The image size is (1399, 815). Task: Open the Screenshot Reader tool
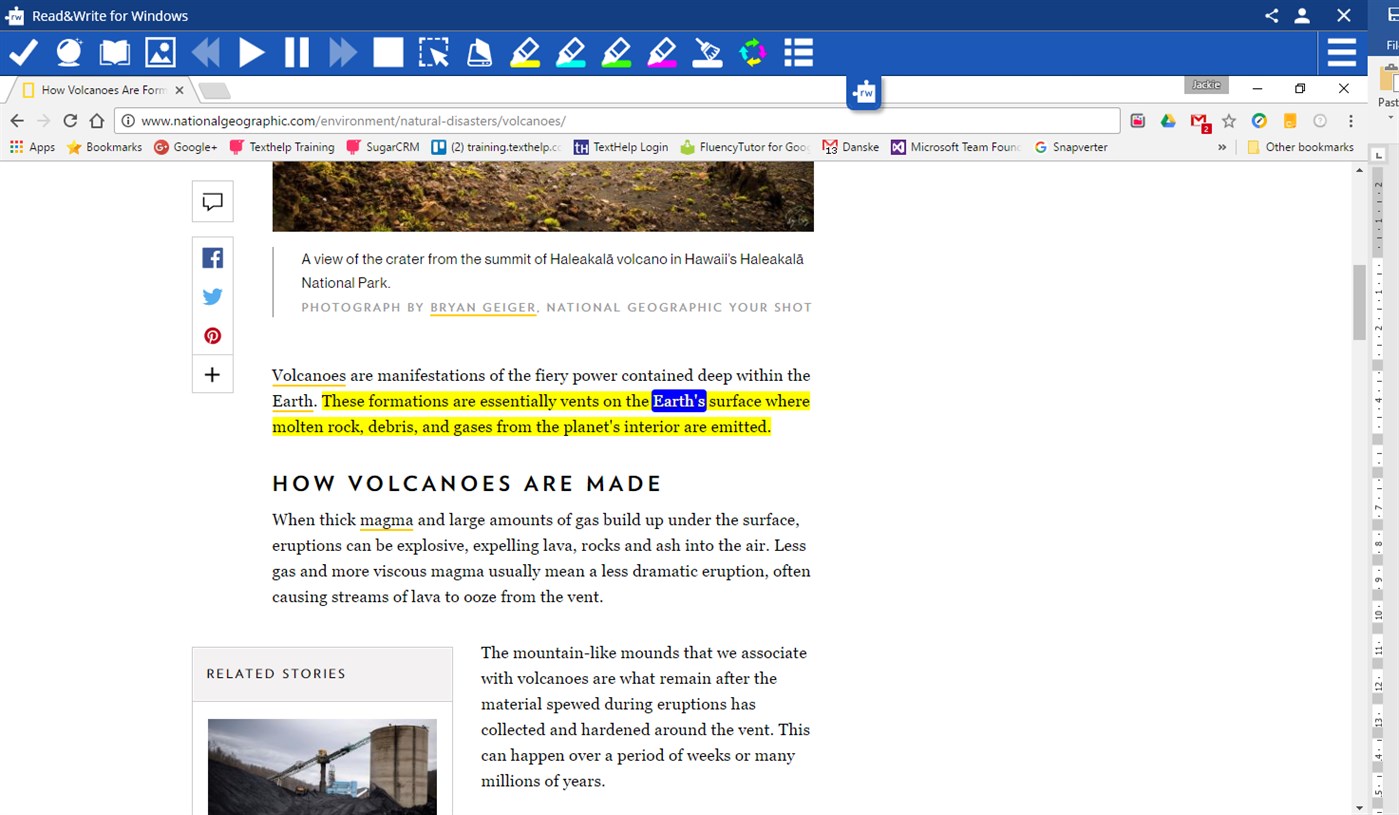tap(434, 52)
